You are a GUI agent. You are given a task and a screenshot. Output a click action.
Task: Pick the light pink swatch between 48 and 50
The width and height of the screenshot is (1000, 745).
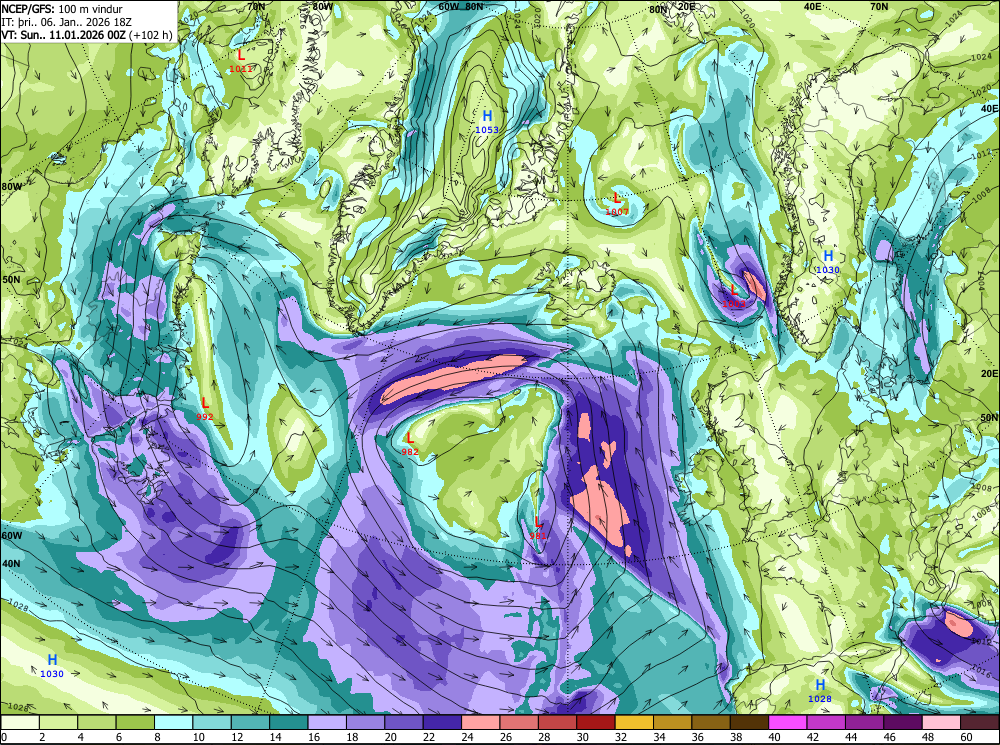click(x=941, y=722)
